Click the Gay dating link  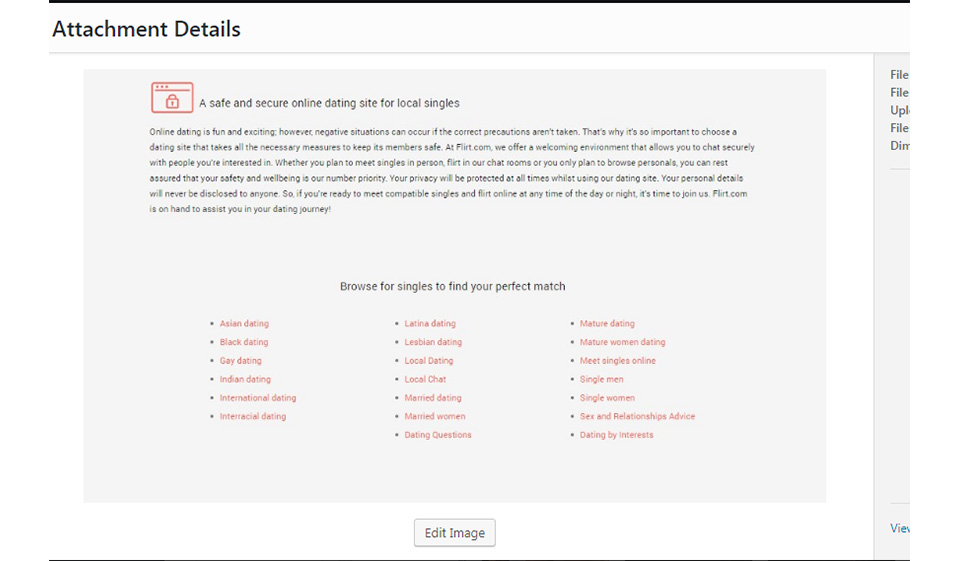click(x=241, y=361)
